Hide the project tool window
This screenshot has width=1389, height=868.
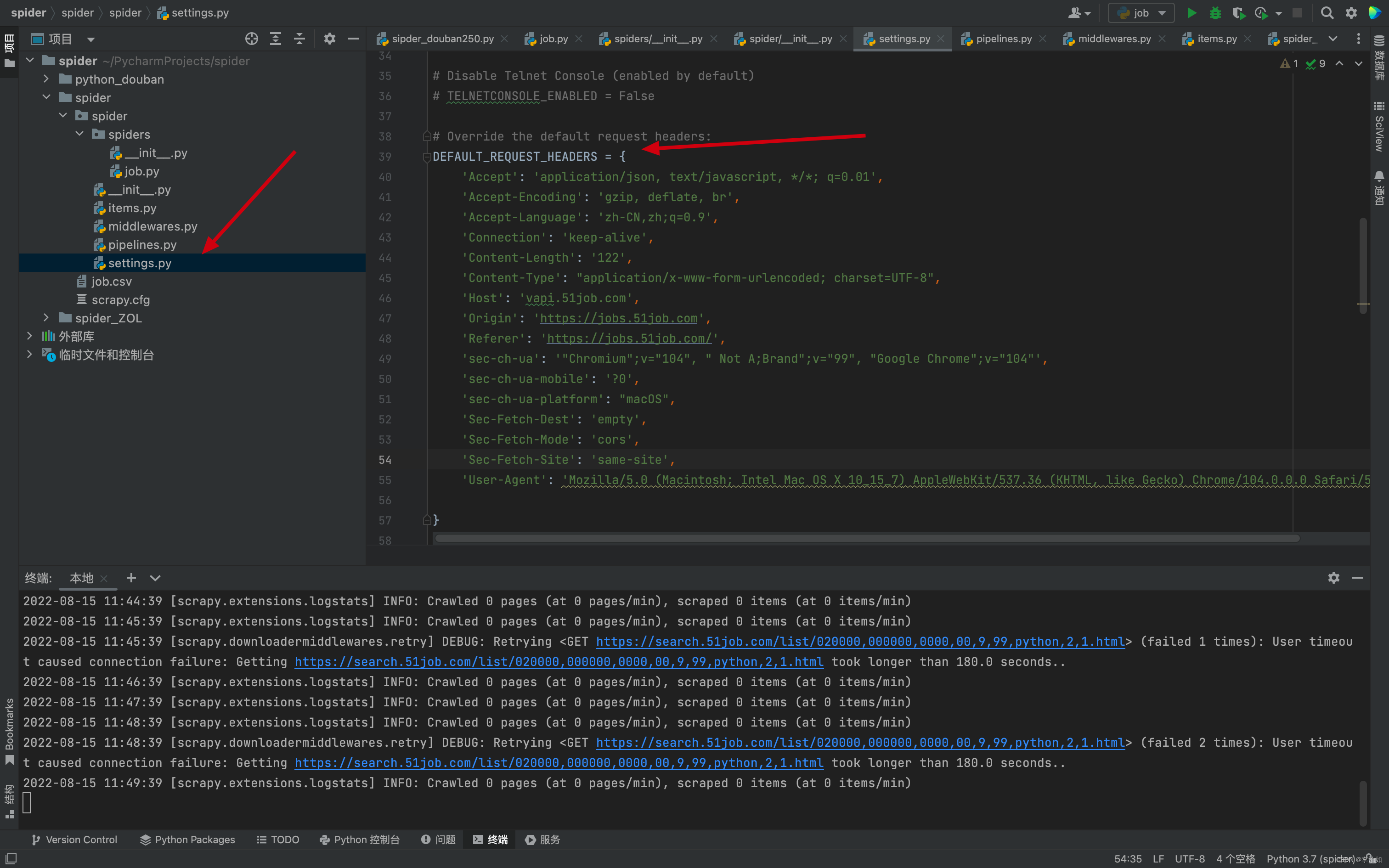[354, 39]
